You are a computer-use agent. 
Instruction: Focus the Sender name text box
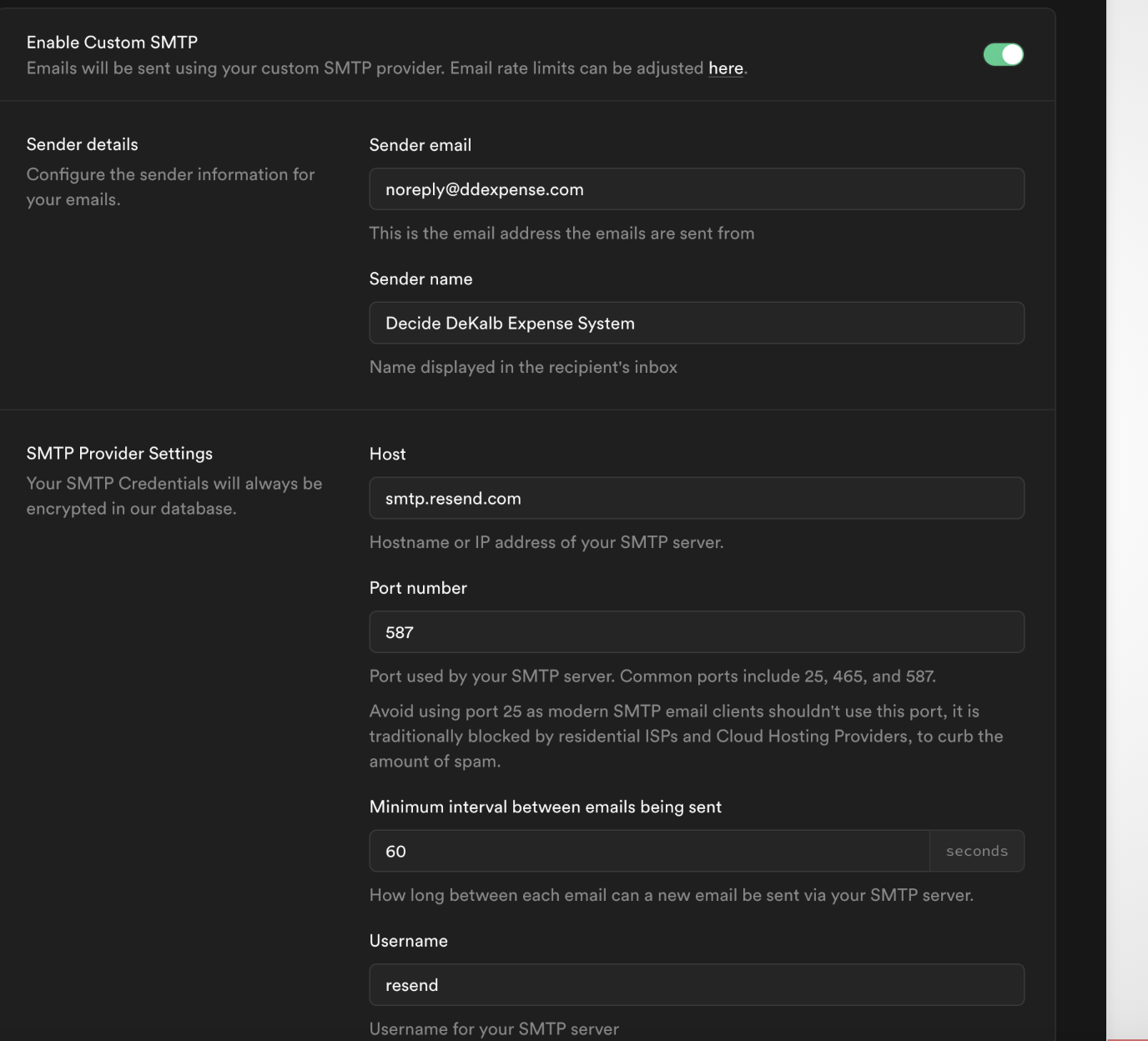(x=696, y=323)
